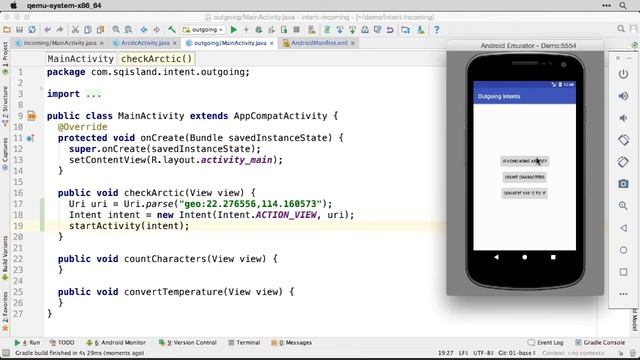Viewport: 640px width, 360px height.
Task: Click the Paste clipboard icon
Action: point(100,30)
